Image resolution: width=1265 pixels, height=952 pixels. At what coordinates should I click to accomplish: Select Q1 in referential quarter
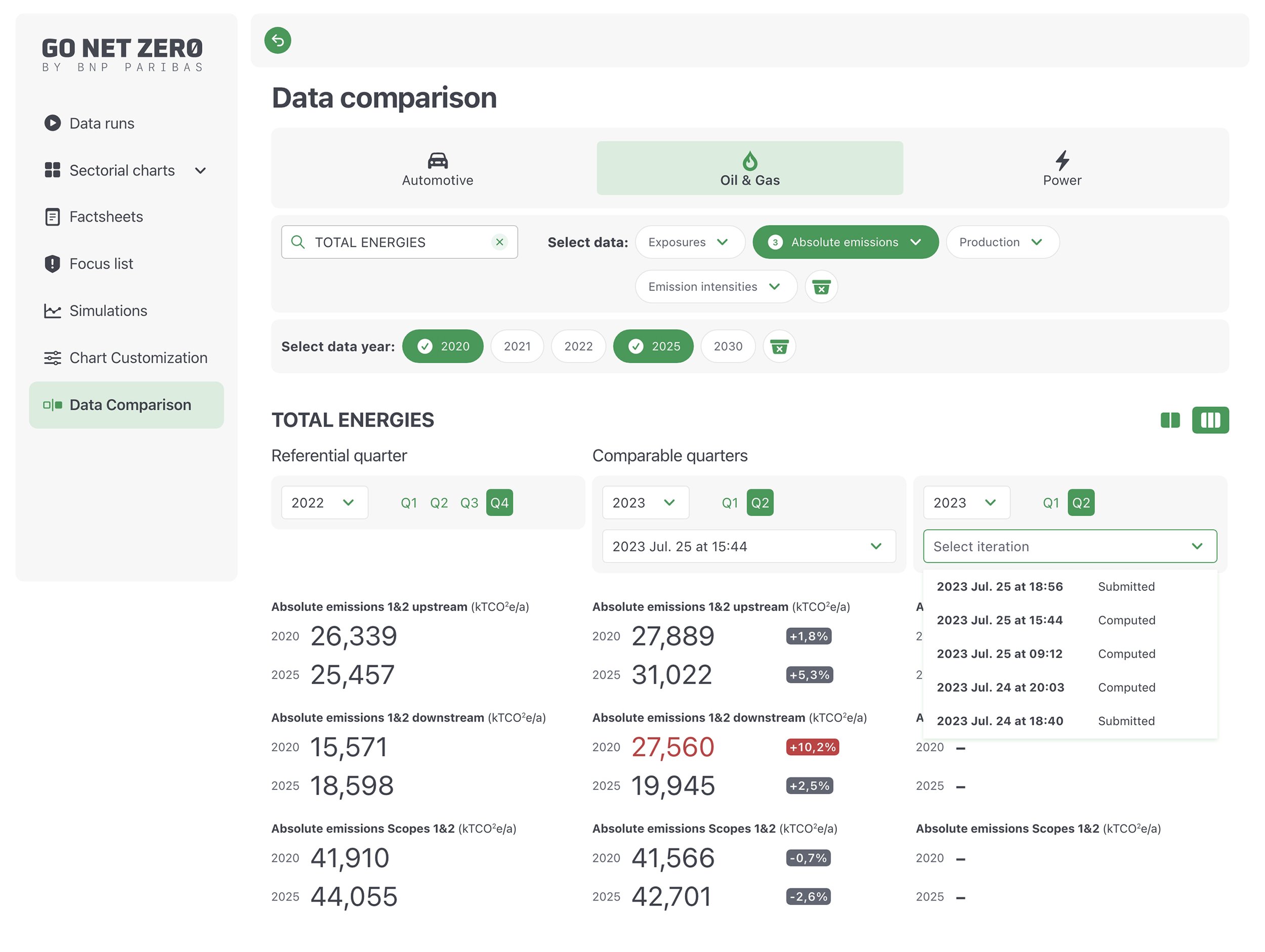coord(408,503)
